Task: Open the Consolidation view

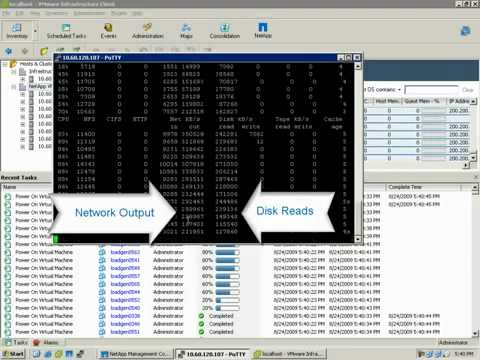Action: click(225, 31)
